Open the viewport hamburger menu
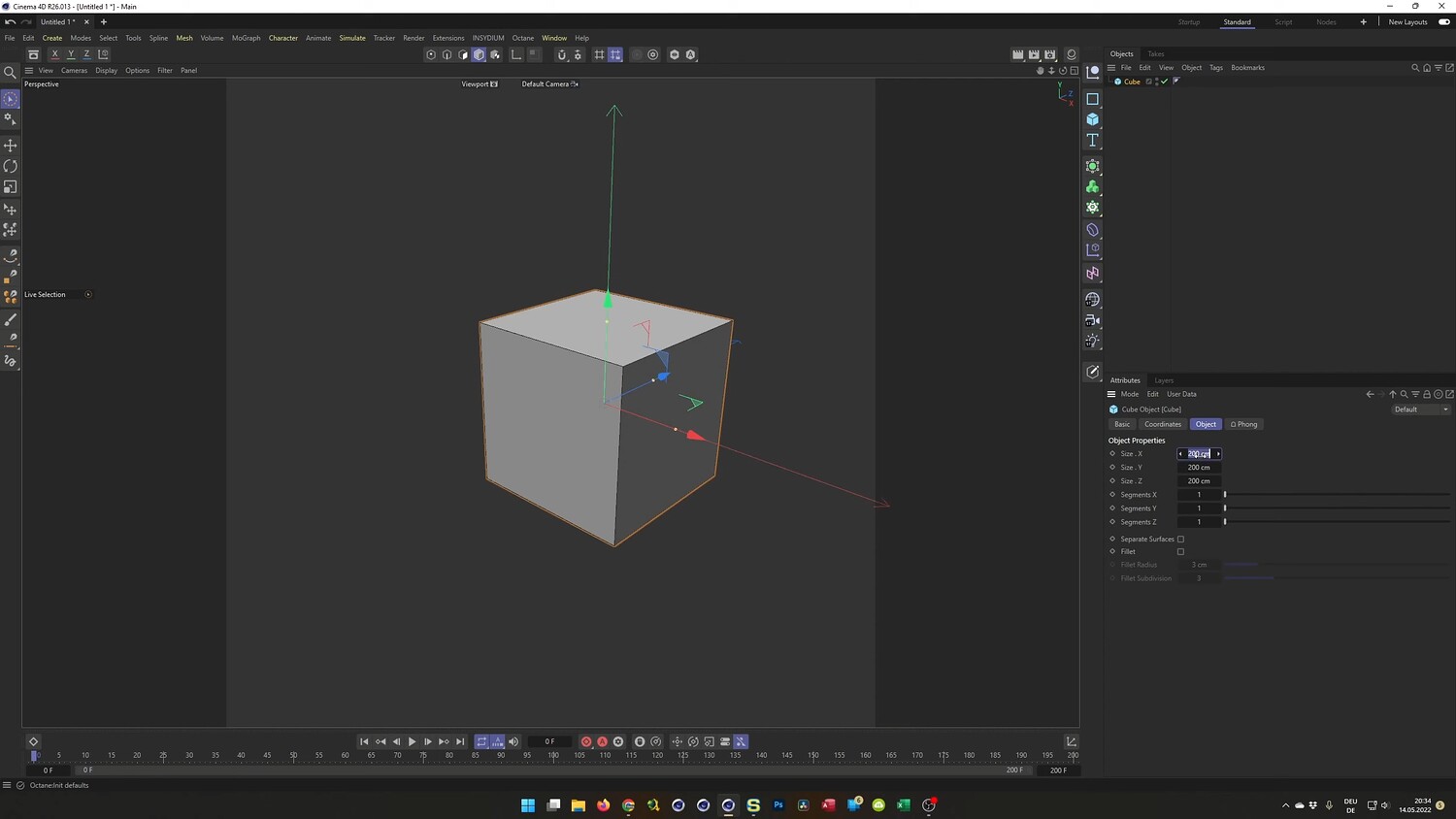Image resolution: width=1456 pixels, height=819 pixels. [x=29, y=71]
